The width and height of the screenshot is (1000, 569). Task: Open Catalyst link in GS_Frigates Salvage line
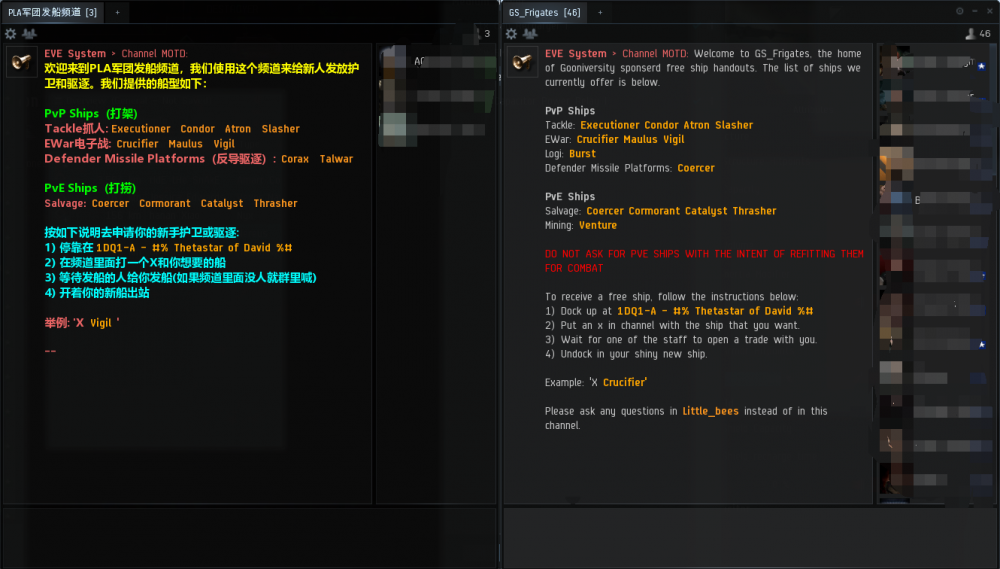706,211
